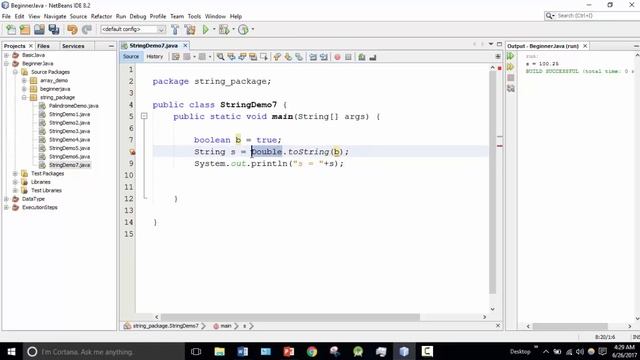Switch to the Services tab
The height and width of the screenshot is (360, 640).
tap(73, 46)
